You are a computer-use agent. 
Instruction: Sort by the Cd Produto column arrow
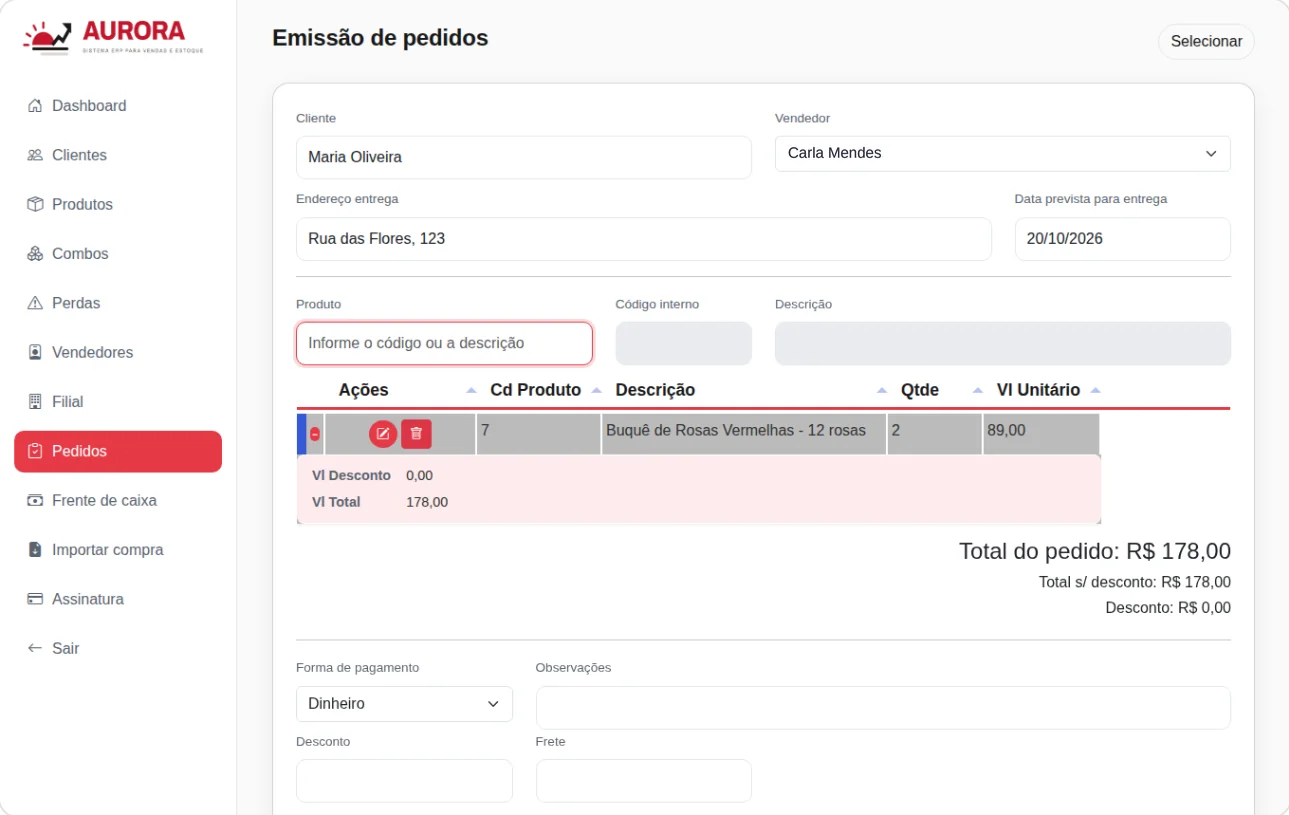597,390
